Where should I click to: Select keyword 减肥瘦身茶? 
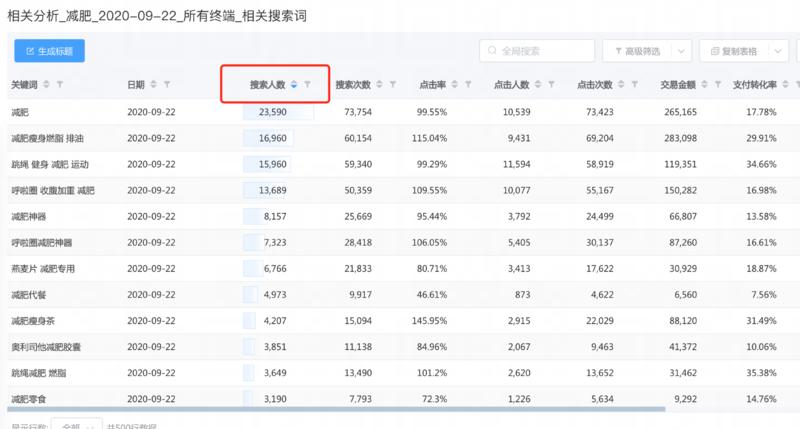[x=33, y=320]
